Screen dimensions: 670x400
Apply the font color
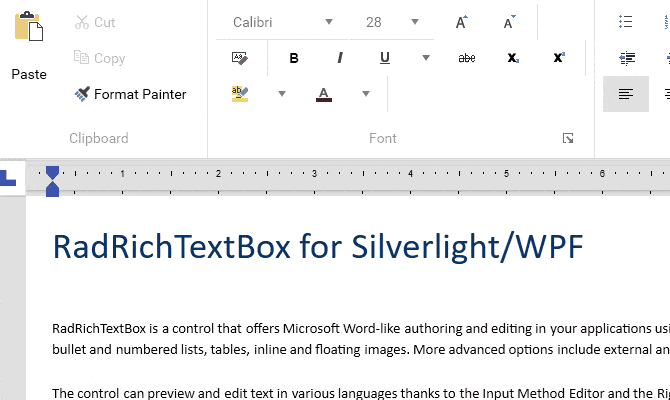[x=323, y=94]
